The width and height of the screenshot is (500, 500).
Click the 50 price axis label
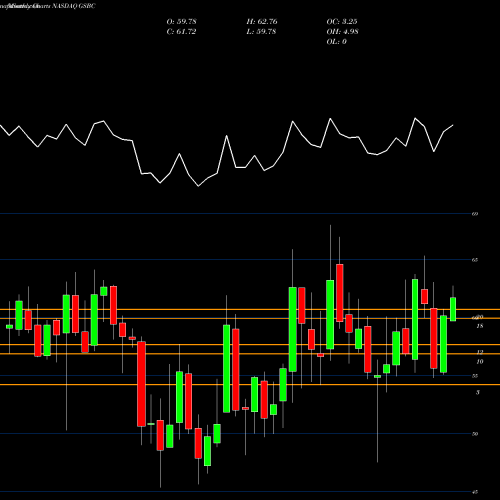475,434
